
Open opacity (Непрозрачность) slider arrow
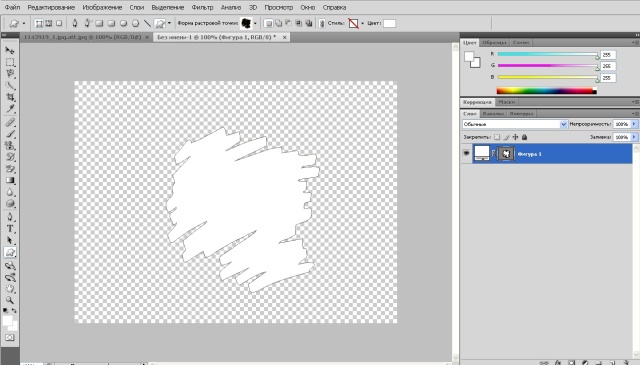634,124
